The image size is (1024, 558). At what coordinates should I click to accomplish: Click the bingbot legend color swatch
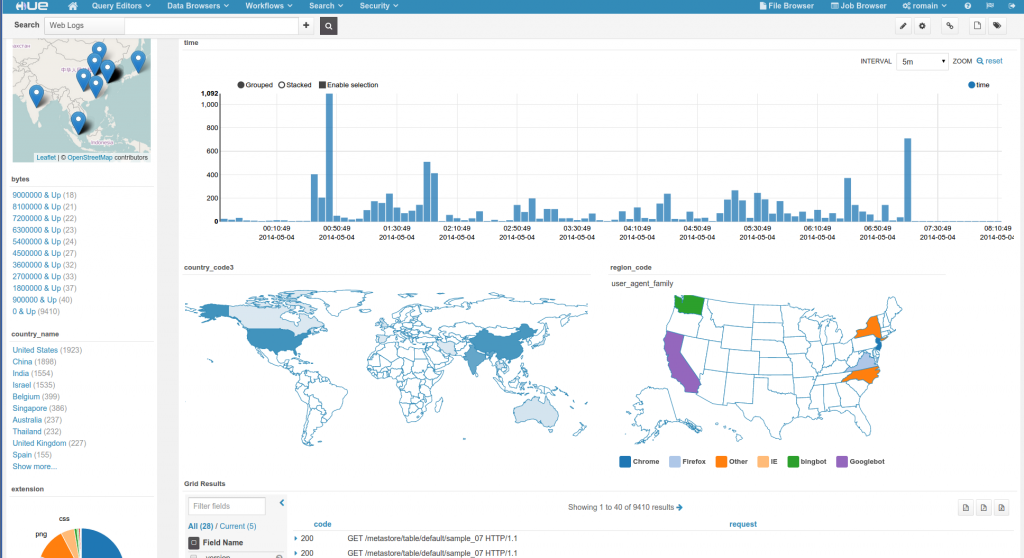[793, 462]
